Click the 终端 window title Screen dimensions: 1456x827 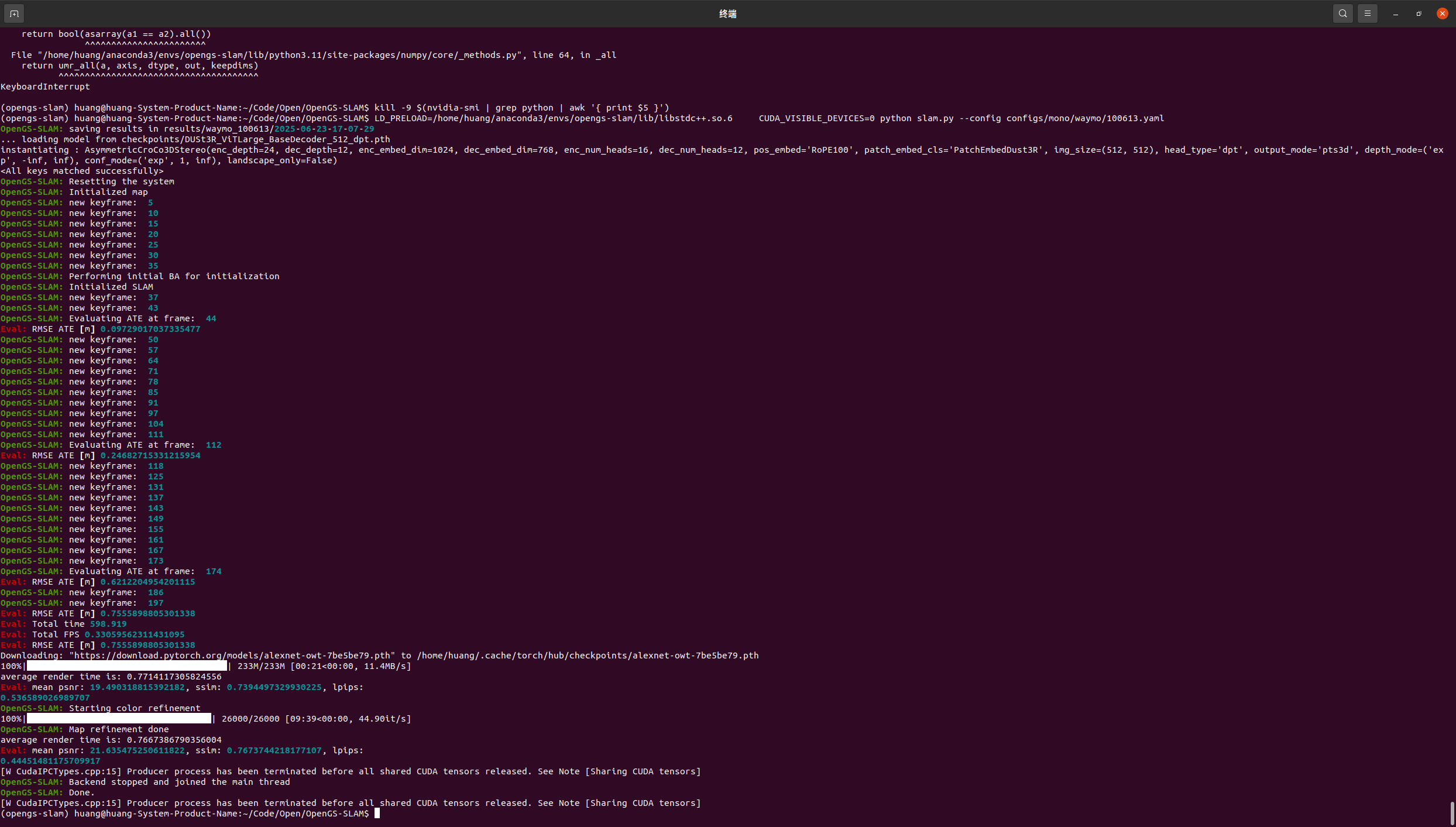coord(727,13)
